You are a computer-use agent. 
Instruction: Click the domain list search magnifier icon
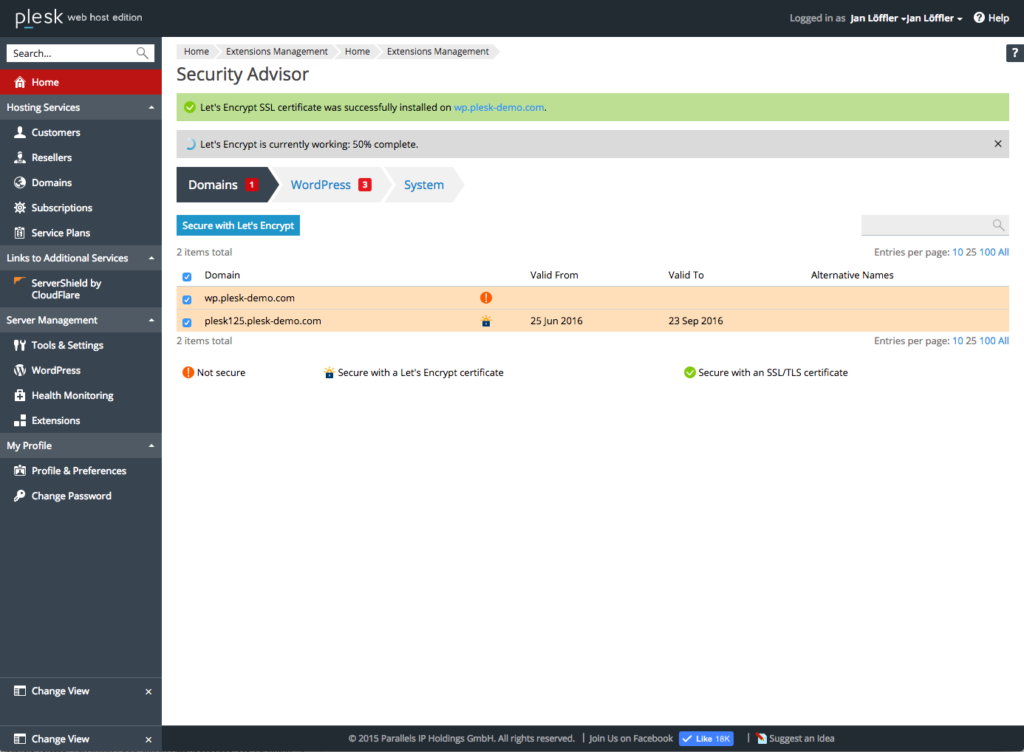pyautogui.click(x=999, y=225)
